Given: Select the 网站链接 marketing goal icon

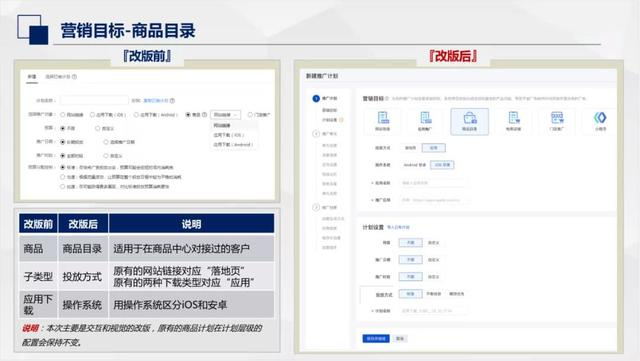Looking at the screenshot, I should tap(382, 121).
